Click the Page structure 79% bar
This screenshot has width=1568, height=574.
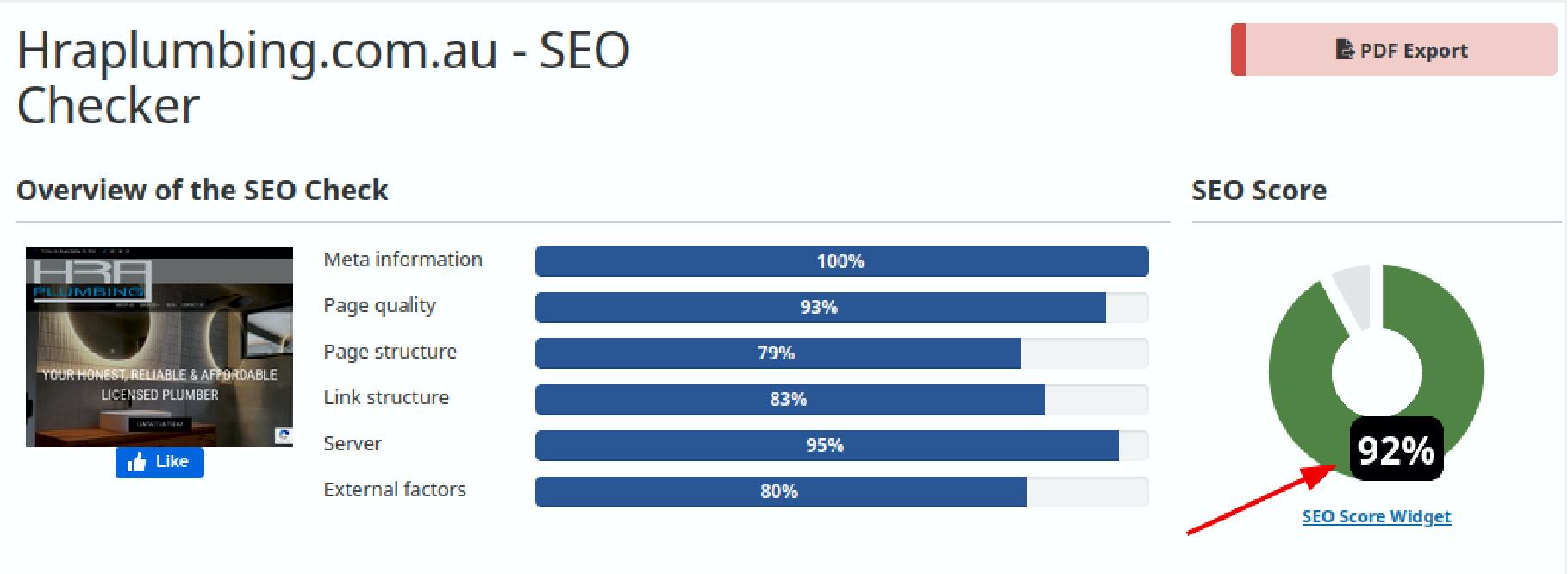coord(841,353)
